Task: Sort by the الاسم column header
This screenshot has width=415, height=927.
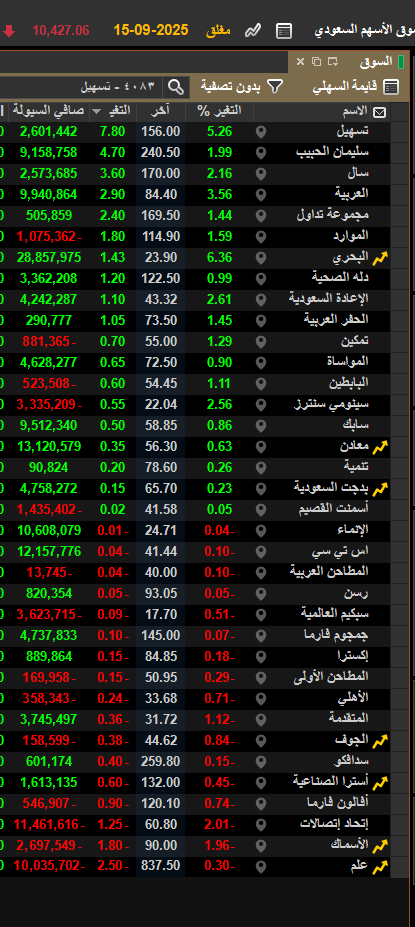Action: click(x=355, y=111)
